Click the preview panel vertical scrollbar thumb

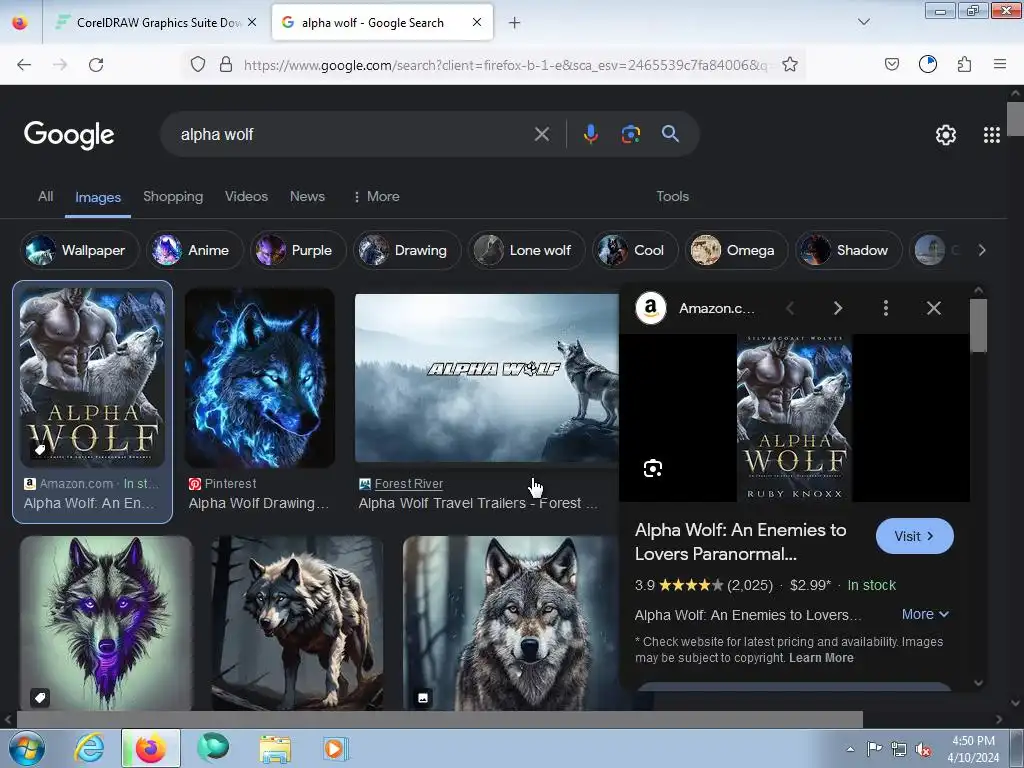[x=978, y=326]
